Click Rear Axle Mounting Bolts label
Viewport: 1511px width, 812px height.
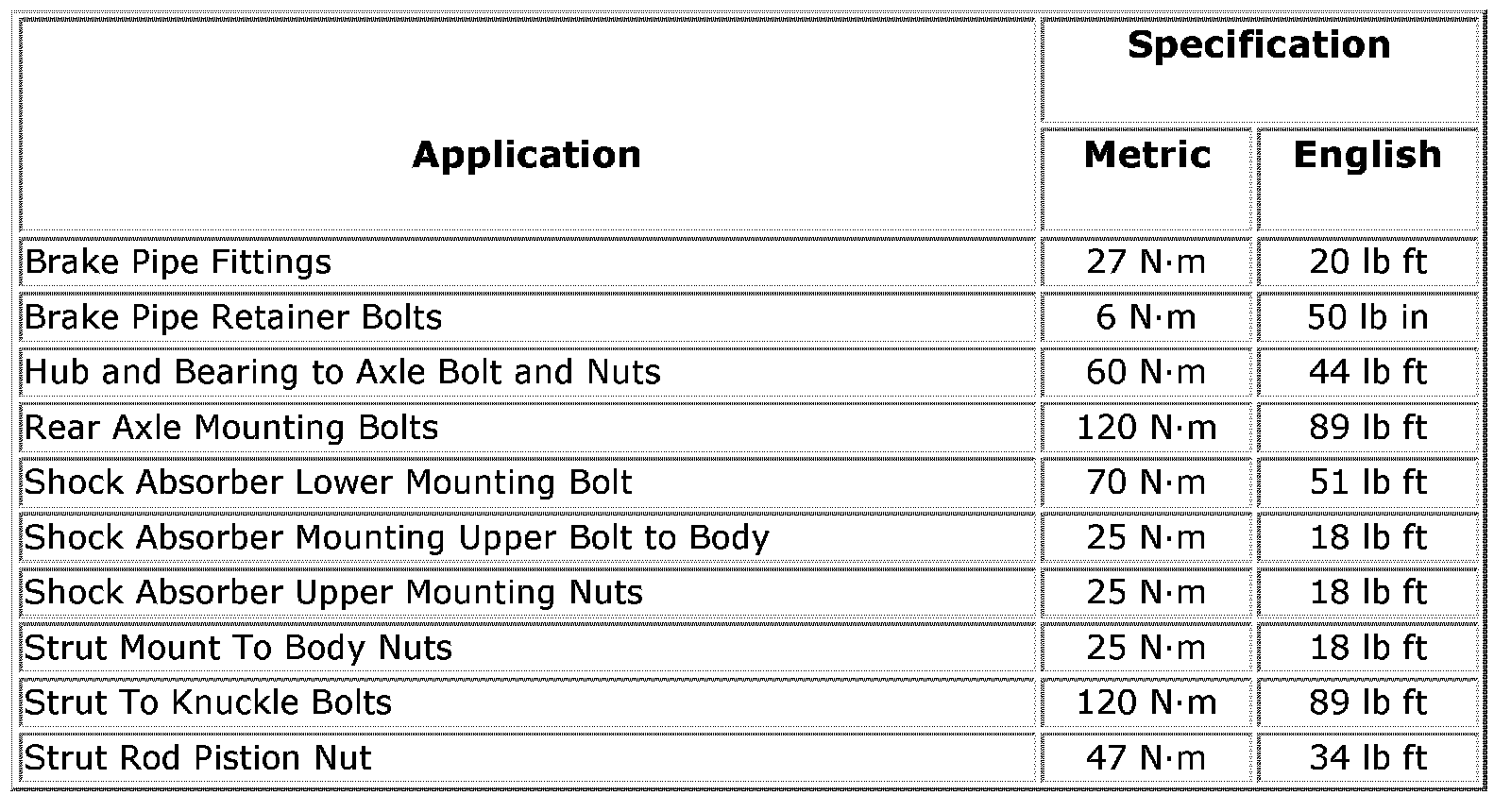tap(230, 428)
